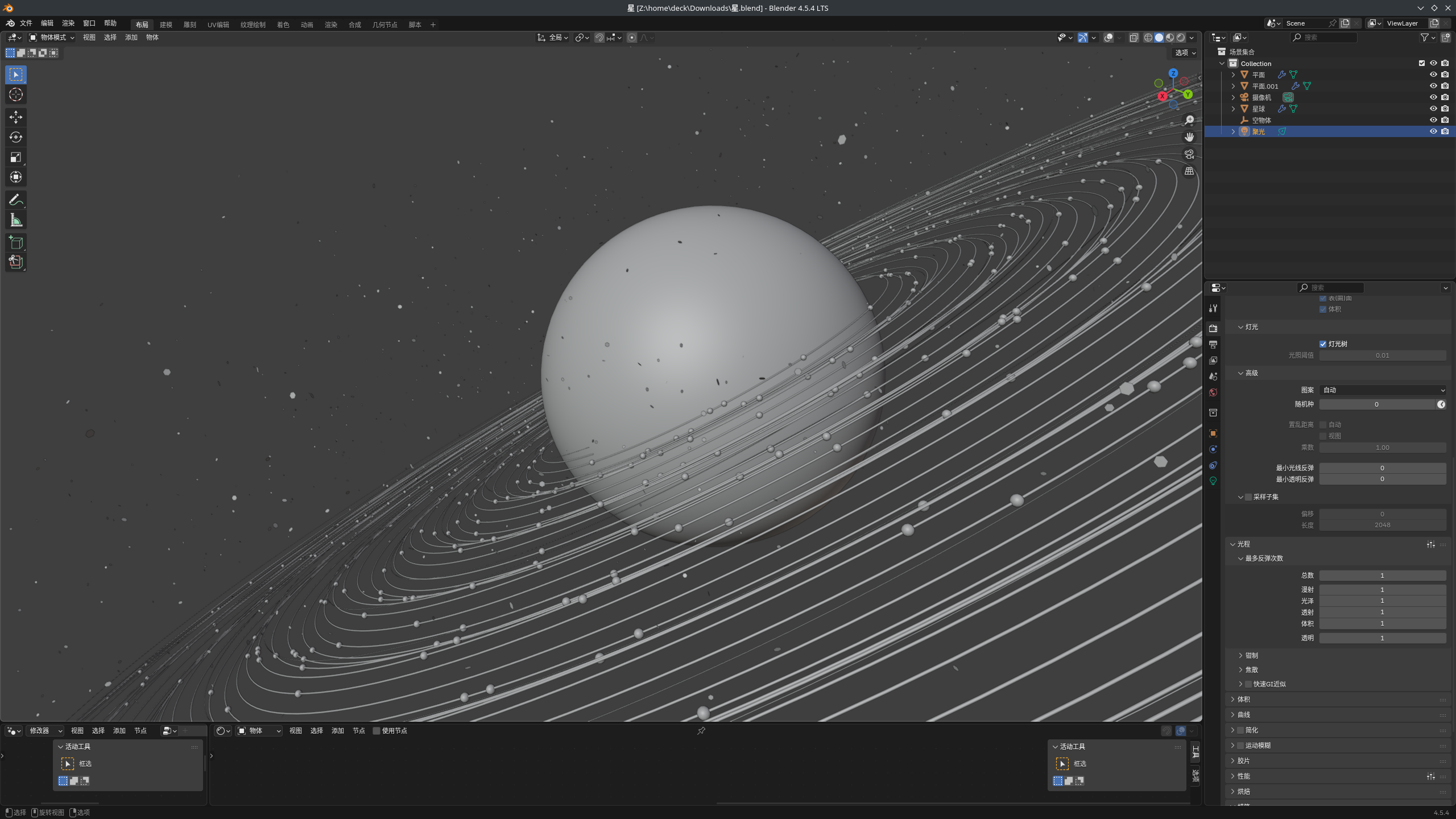Switch to the 雕刻 workspace tab
Viewport: 1456px width, 819px height.
[x=189, y=24]
